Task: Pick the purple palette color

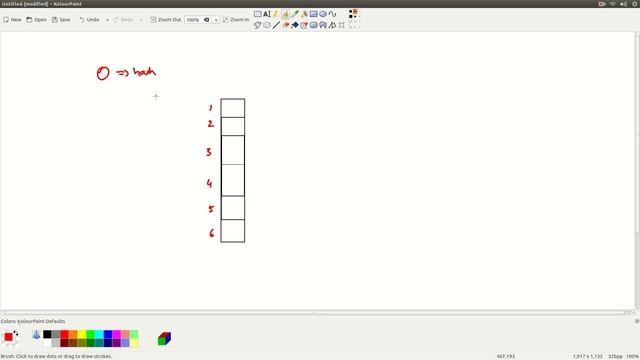Action: click(116, 343)
